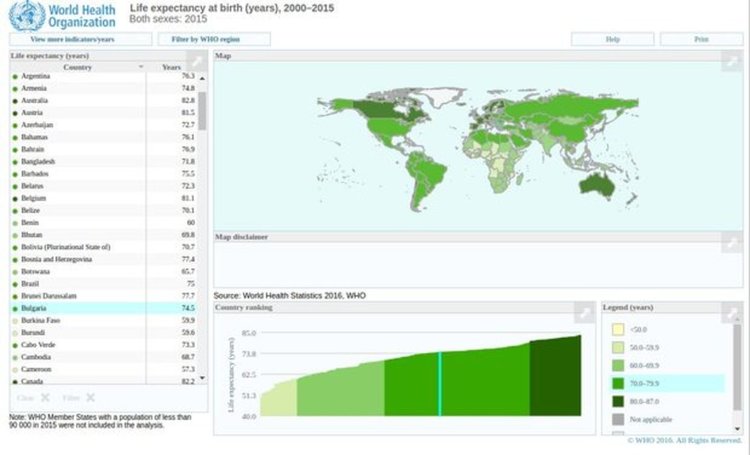Viewport: 750px width, 455px height.
Task: Maximize the Map disclaimer panel
Action: pos(732,243)
